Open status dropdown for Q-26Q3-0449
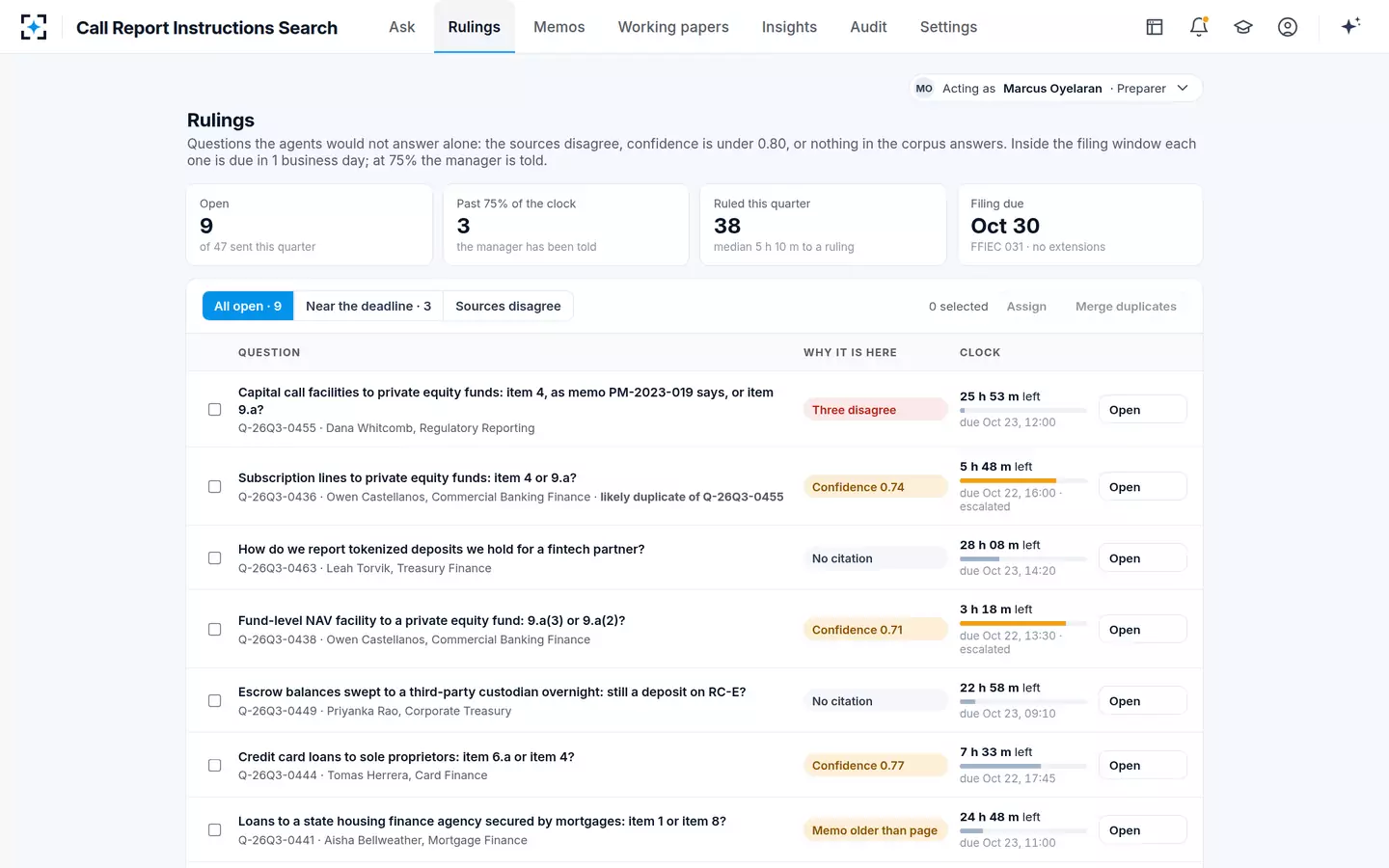 [x=1142, y=701]
